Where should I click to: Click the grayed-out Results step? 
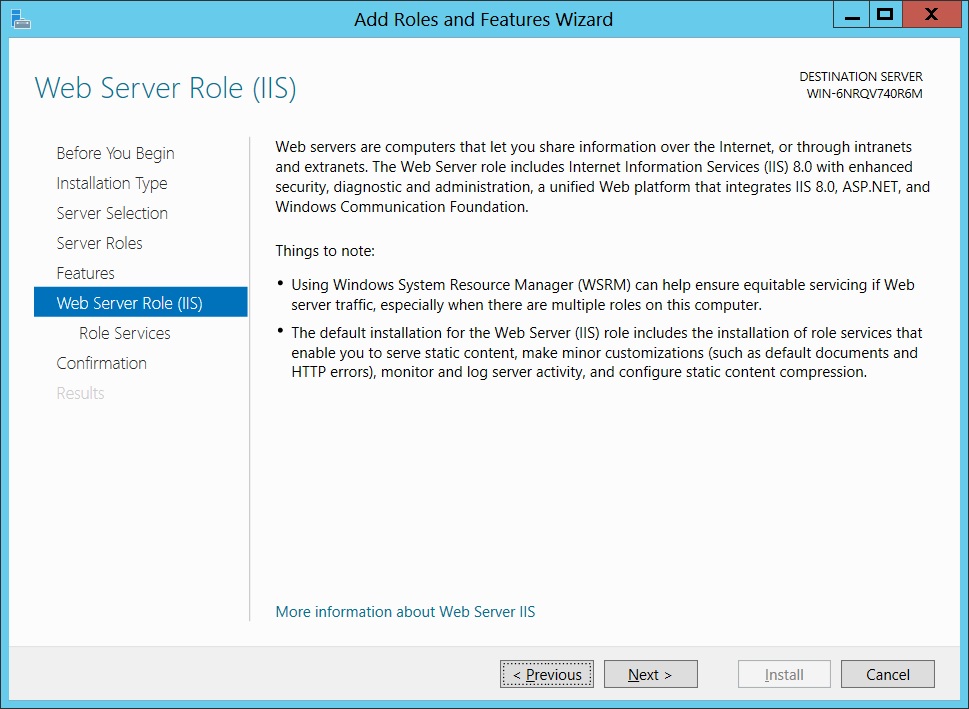[80, 393]
